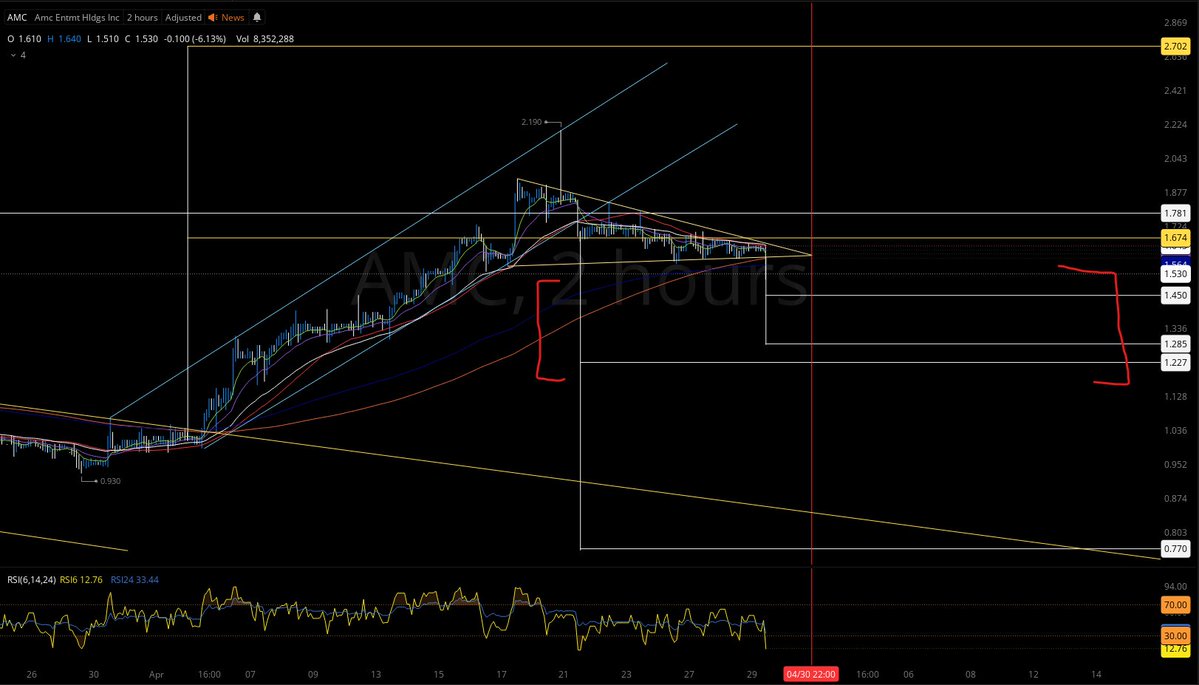The width and height of the screenshot is (1199, 685).
Task: Click the Apr label on the time axis
Action: (x=156, y=674)
